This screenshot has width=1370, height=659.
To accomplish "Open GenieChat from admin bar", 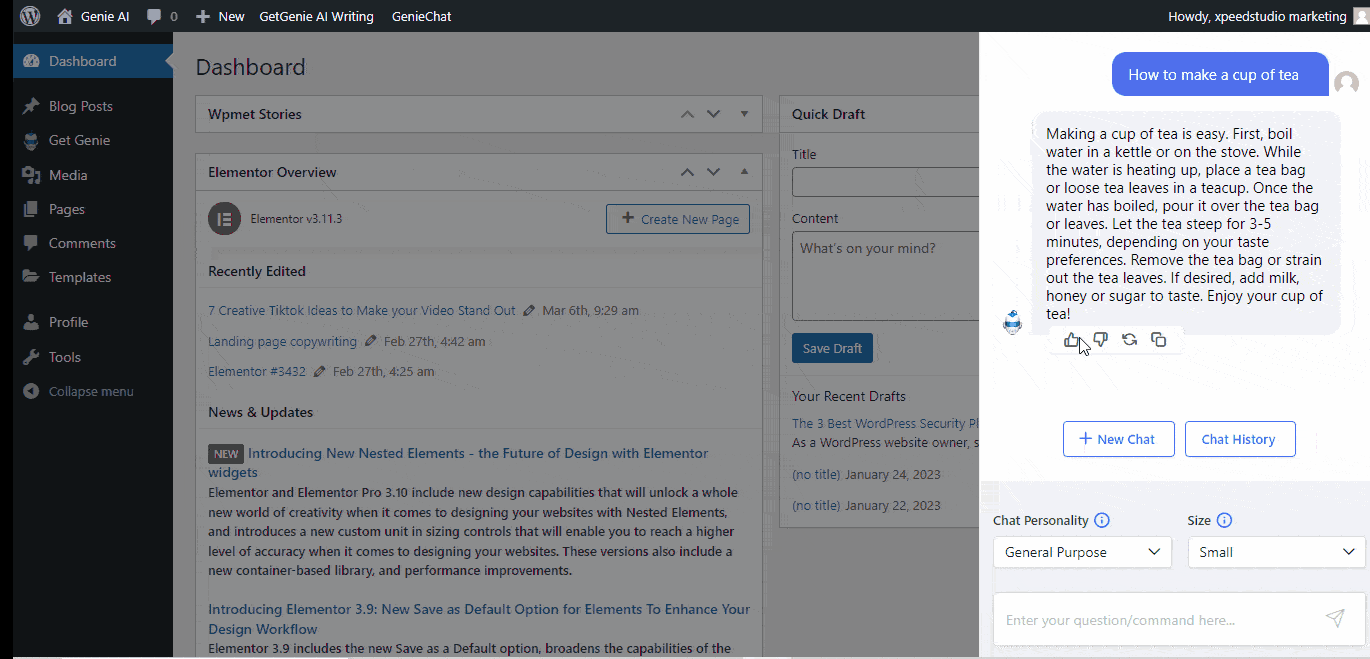I will tap(421, 16).
